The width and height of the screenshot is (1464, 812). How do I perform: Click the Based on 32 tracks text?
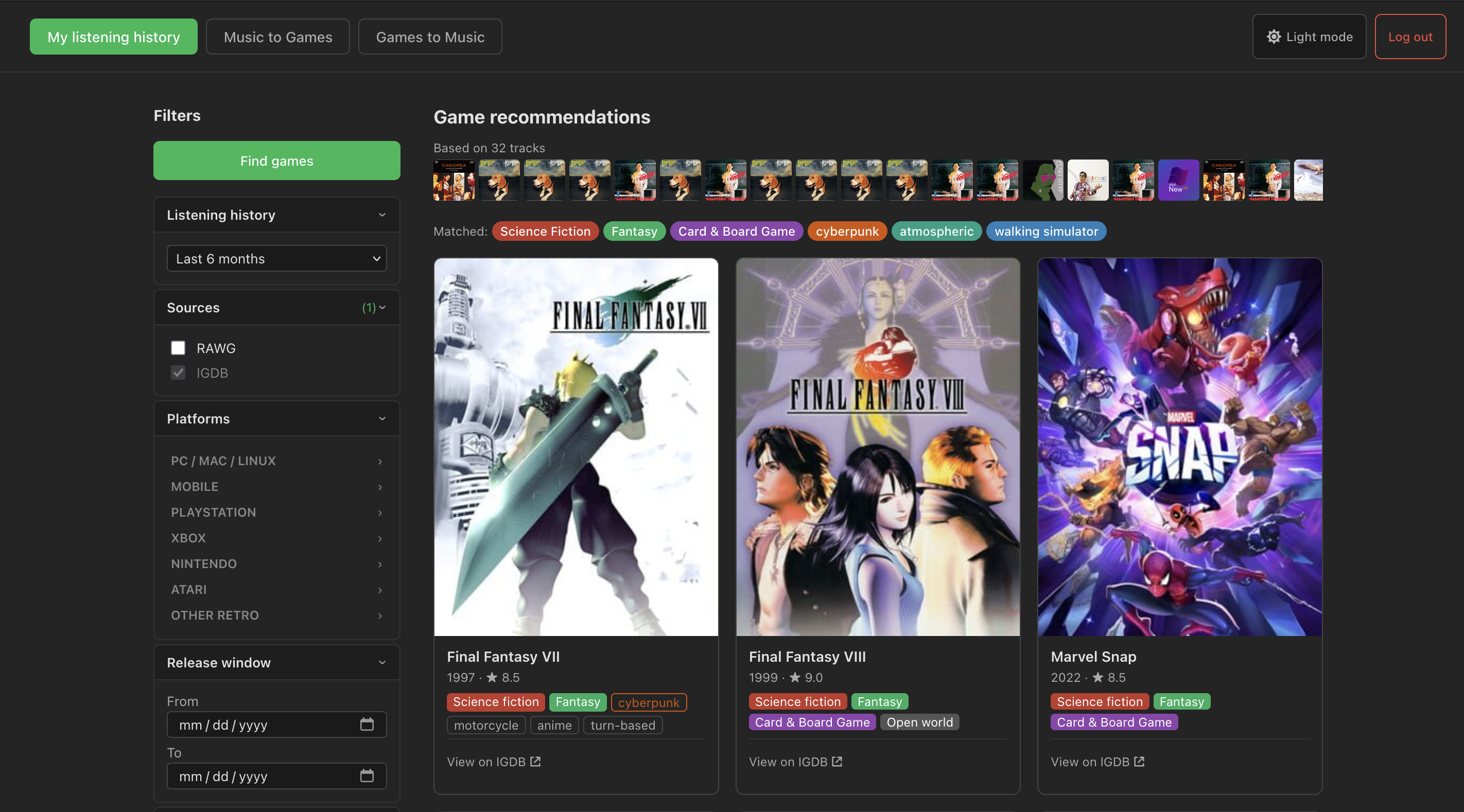click(x=490, y=148)
